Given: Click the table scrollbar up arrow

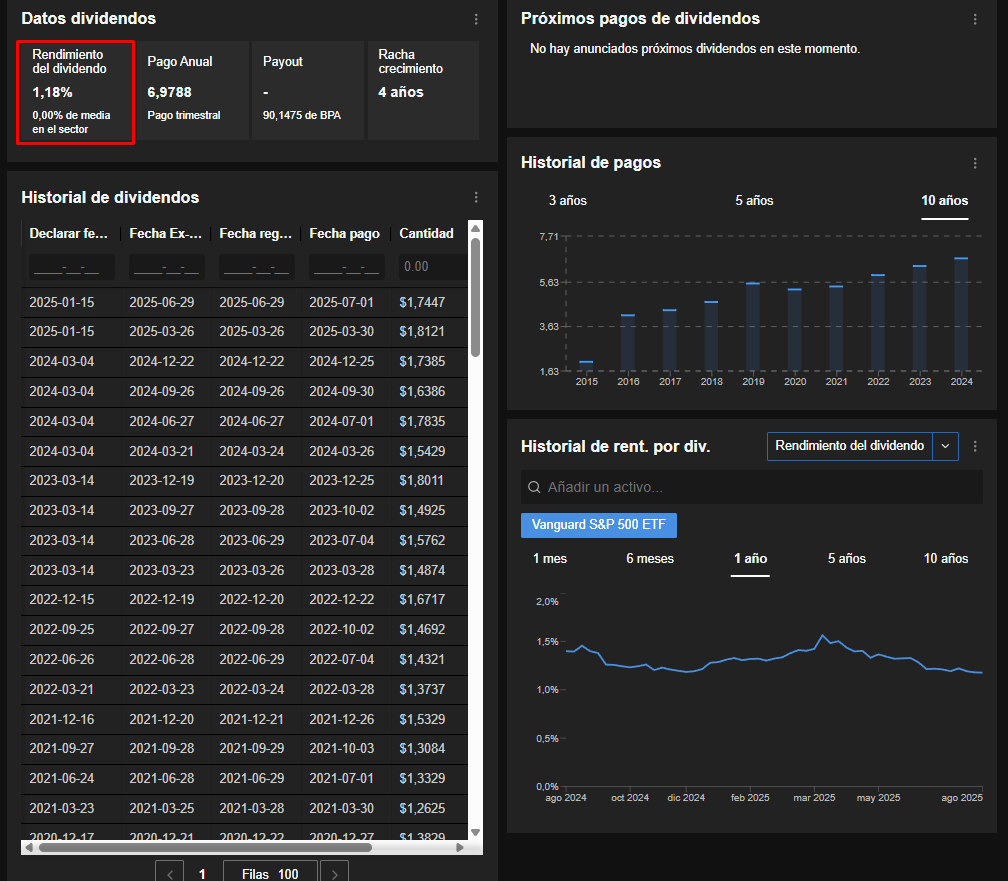Looking at the screenshot, I should pos(476,228).
